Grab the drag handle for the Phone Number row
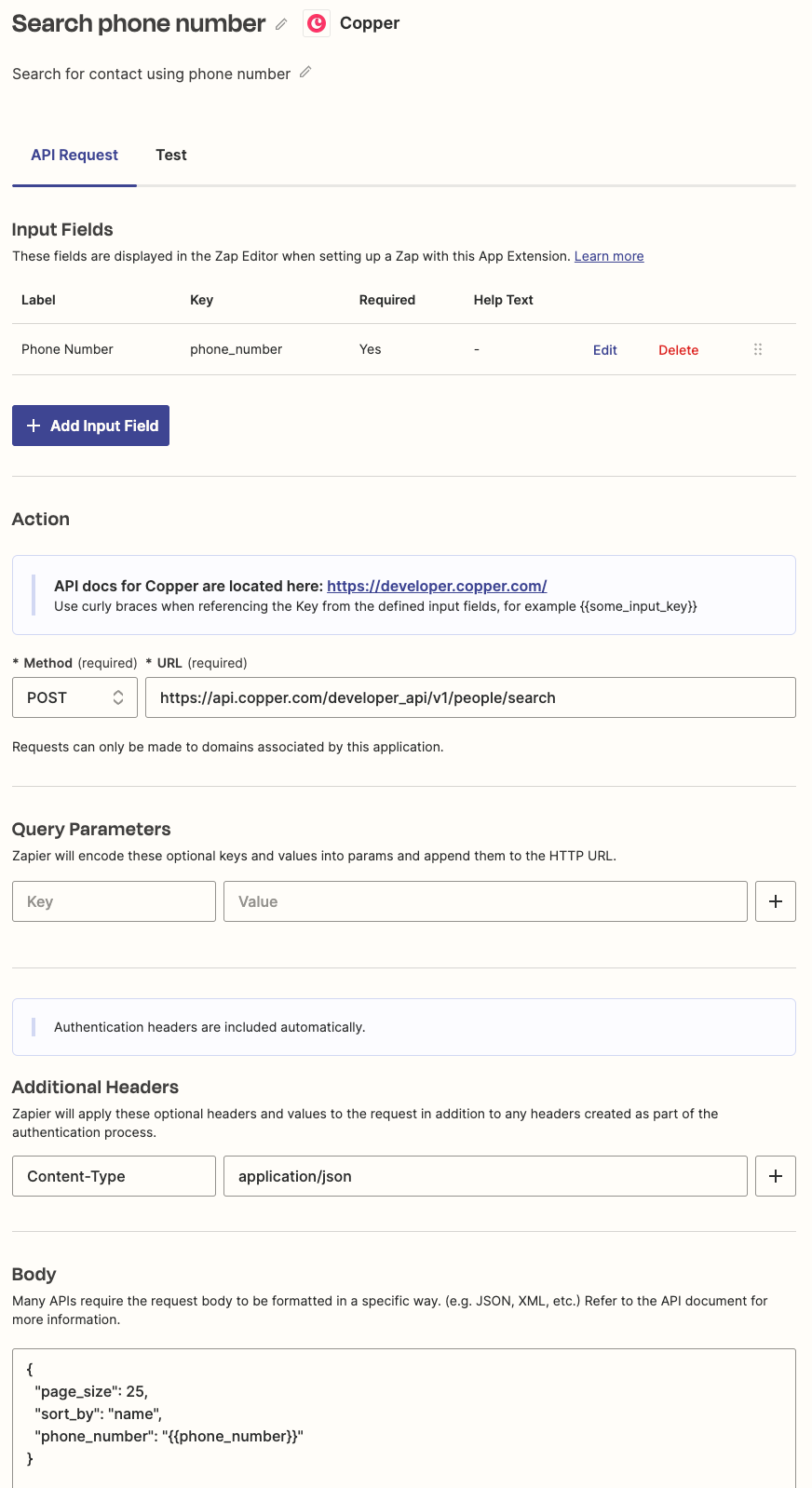Screen dimensions: 812x1488 (x=758, y=349)
